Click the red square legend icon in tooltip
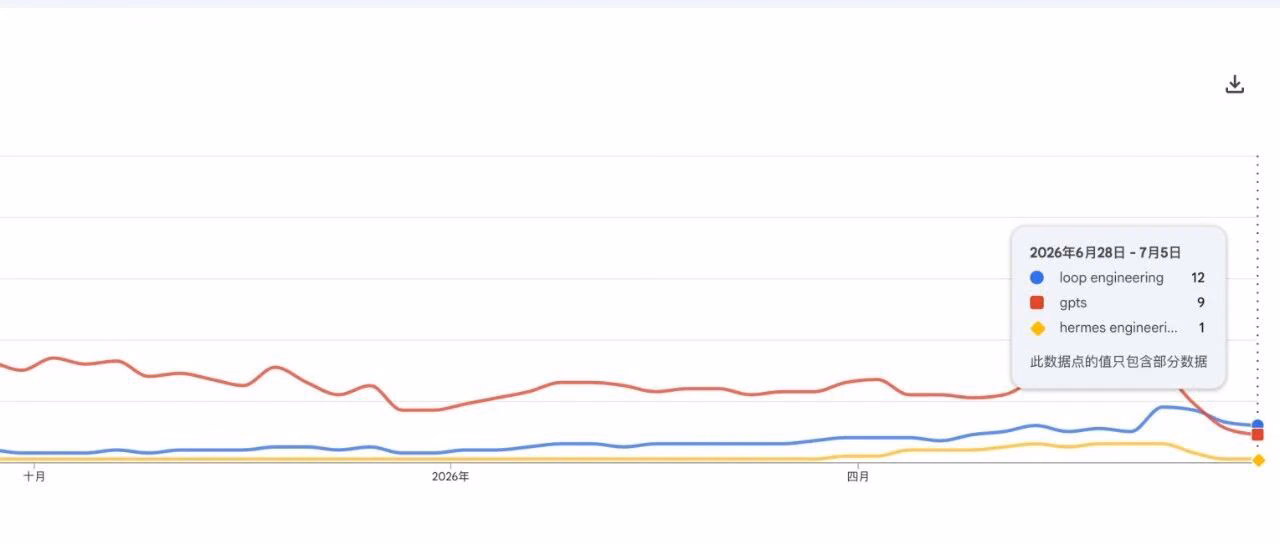Image resolution: width=1280 pixels, height=544 pixels. pos(1037,303)
